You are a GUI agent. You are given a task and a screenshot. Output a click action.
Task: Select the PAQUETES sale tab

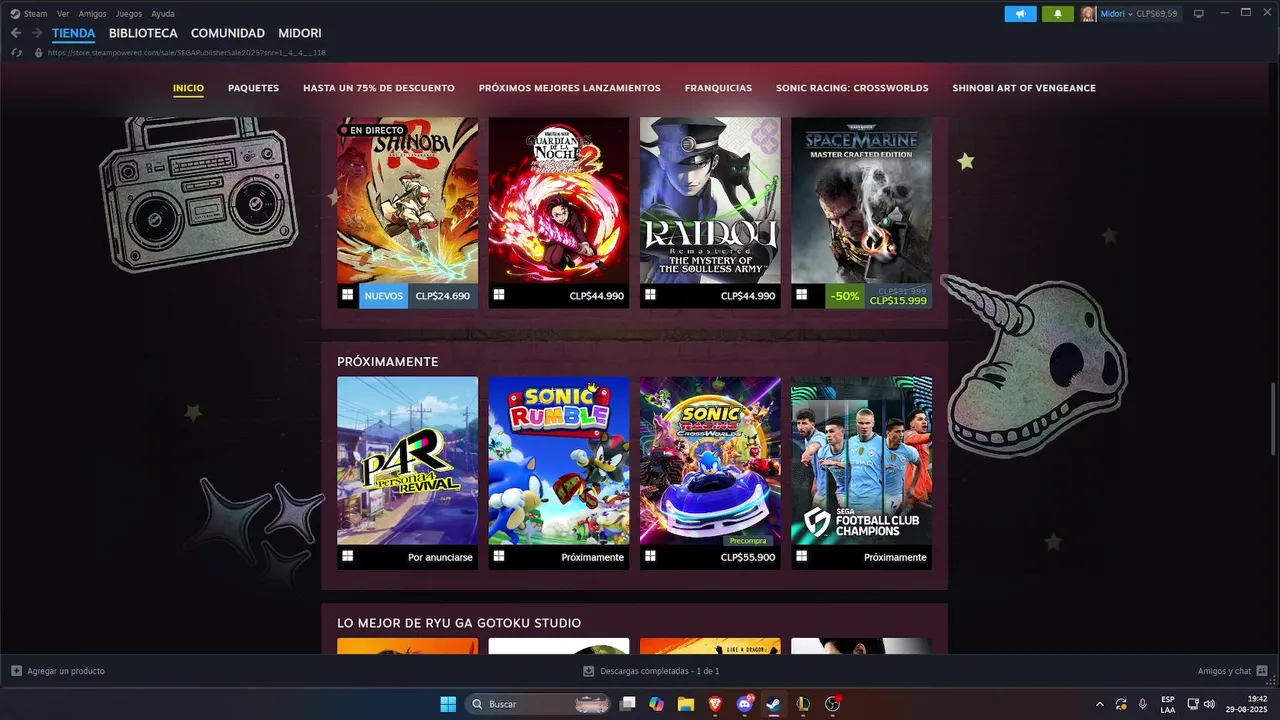click(x=253, y=88)
